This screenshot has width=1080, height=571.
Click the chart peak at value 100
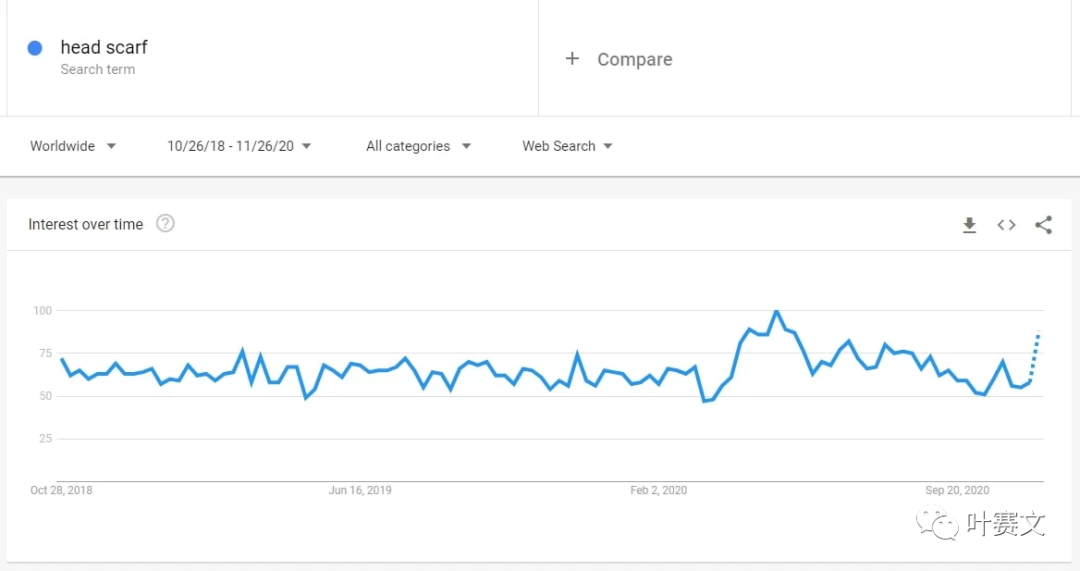click(x=776, y=312)
